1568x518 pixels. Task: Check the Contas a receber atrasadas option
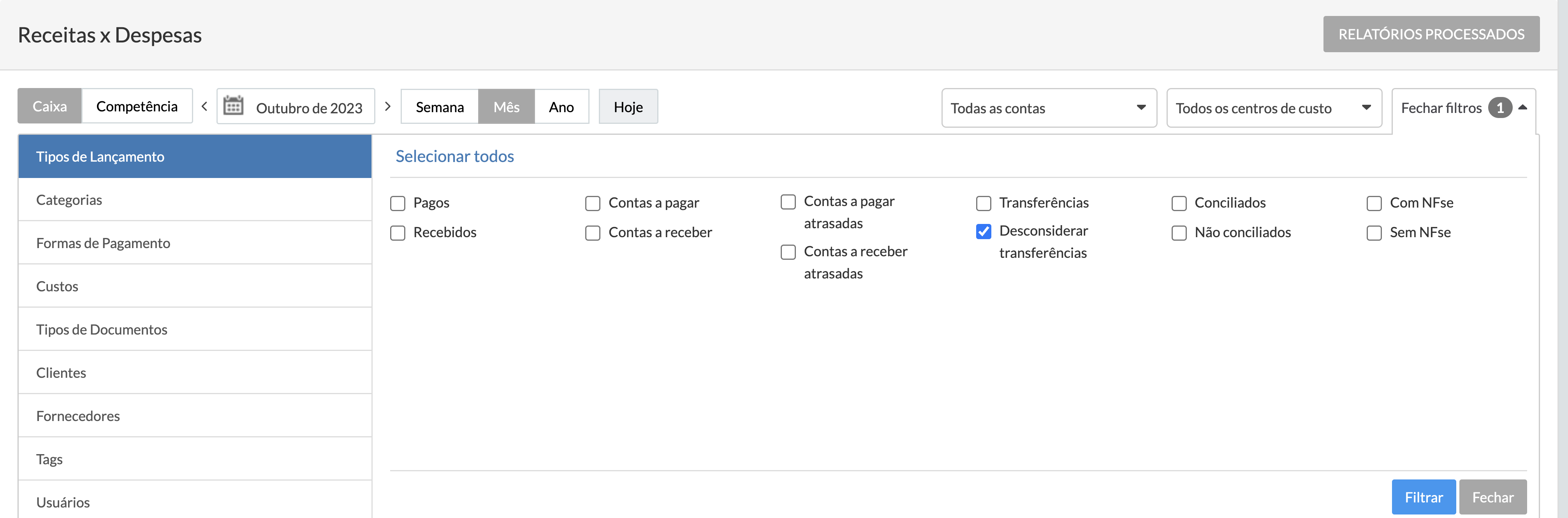[788, 252]
